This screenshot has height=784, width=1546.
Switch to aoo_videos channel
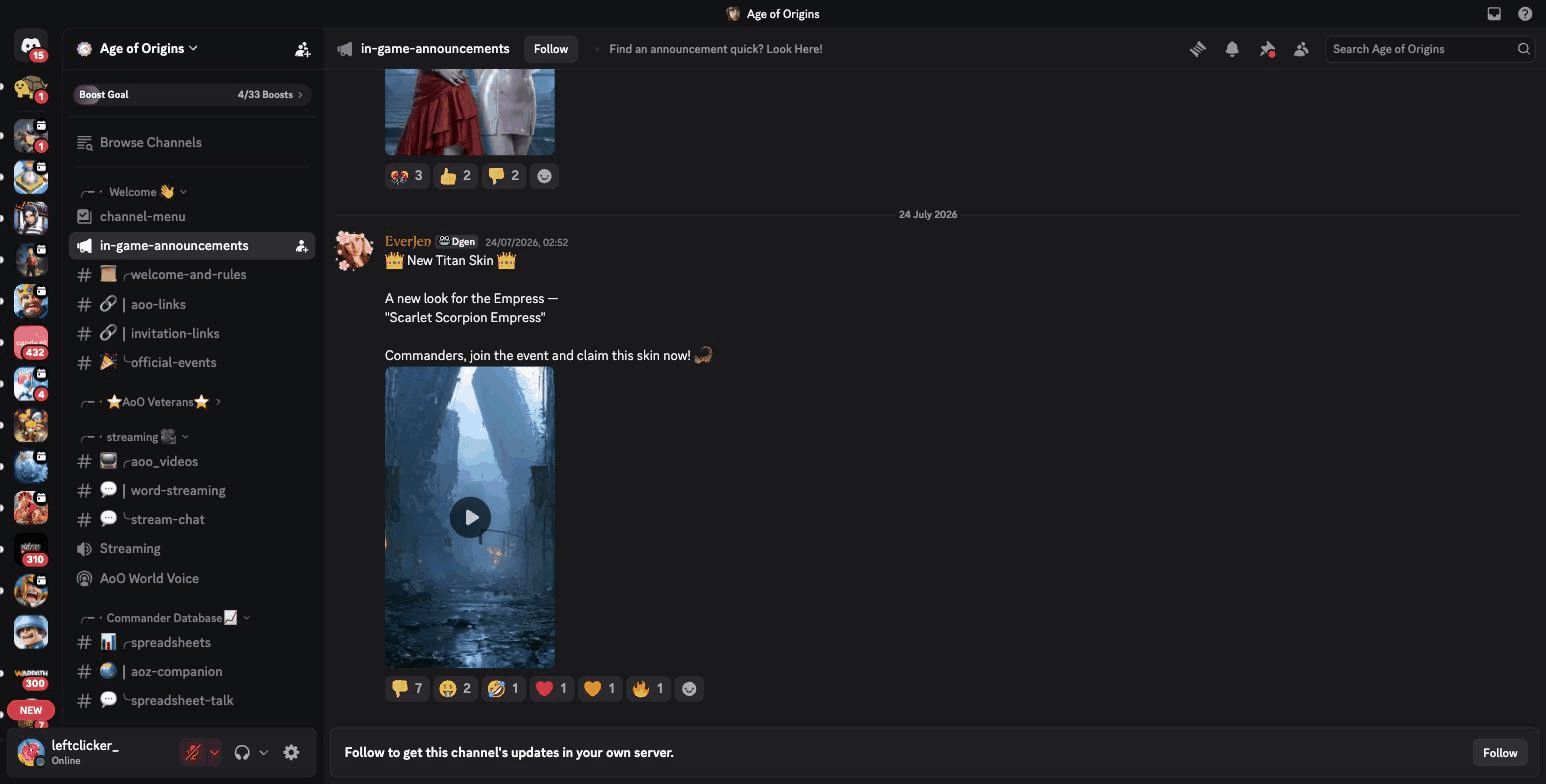point(192,462)
